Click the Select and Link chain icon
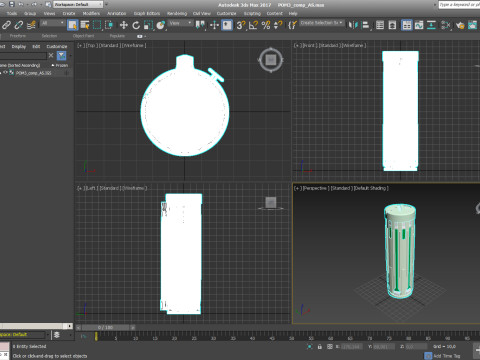 coord(6,25)
